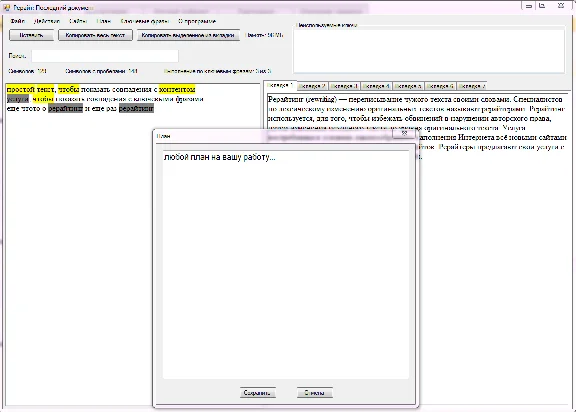This screenshot has height=412, width=576.
Task: Open the Действия menu
Action: click(x=47, y=21)
